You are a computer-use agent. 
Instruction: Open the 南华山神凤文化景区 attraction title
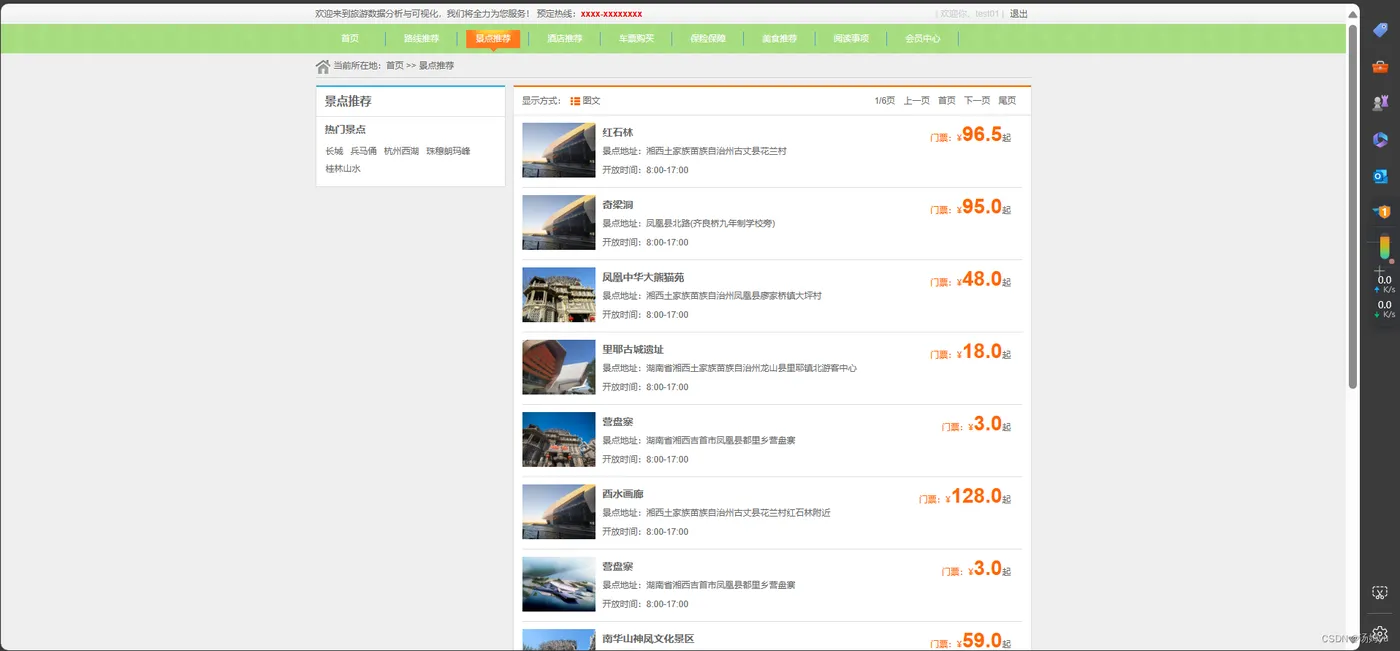tap(648, 639)
